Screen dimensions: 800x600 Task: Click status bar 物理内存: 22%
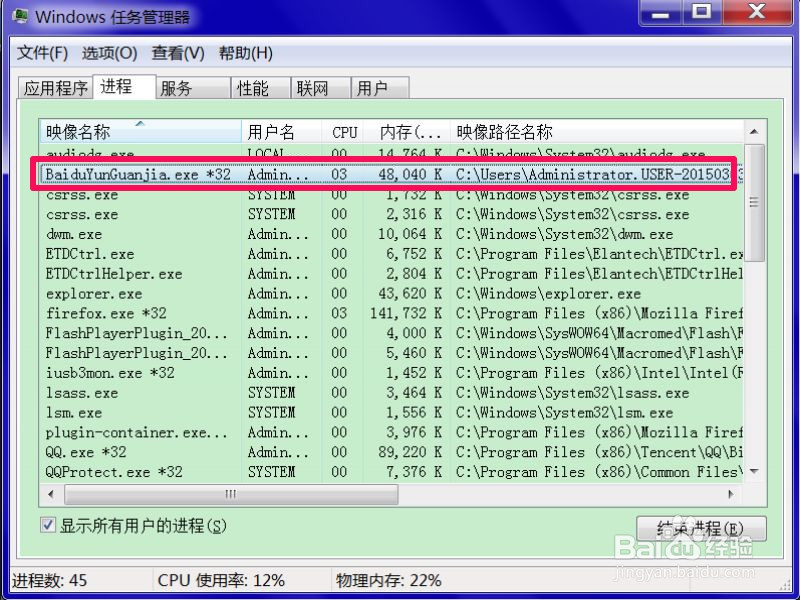pos(389,581)
